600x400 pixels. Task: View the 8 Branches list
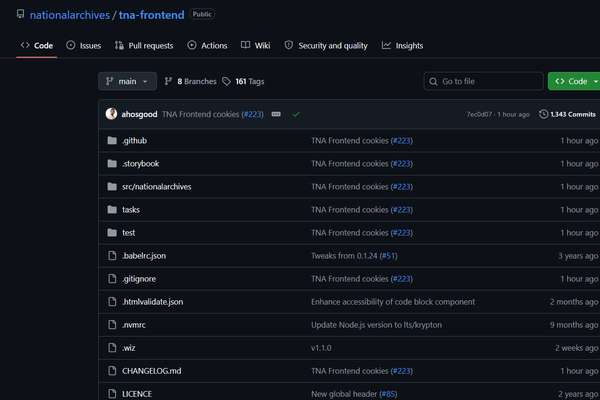pyautogui.click(x=190, y=81)
